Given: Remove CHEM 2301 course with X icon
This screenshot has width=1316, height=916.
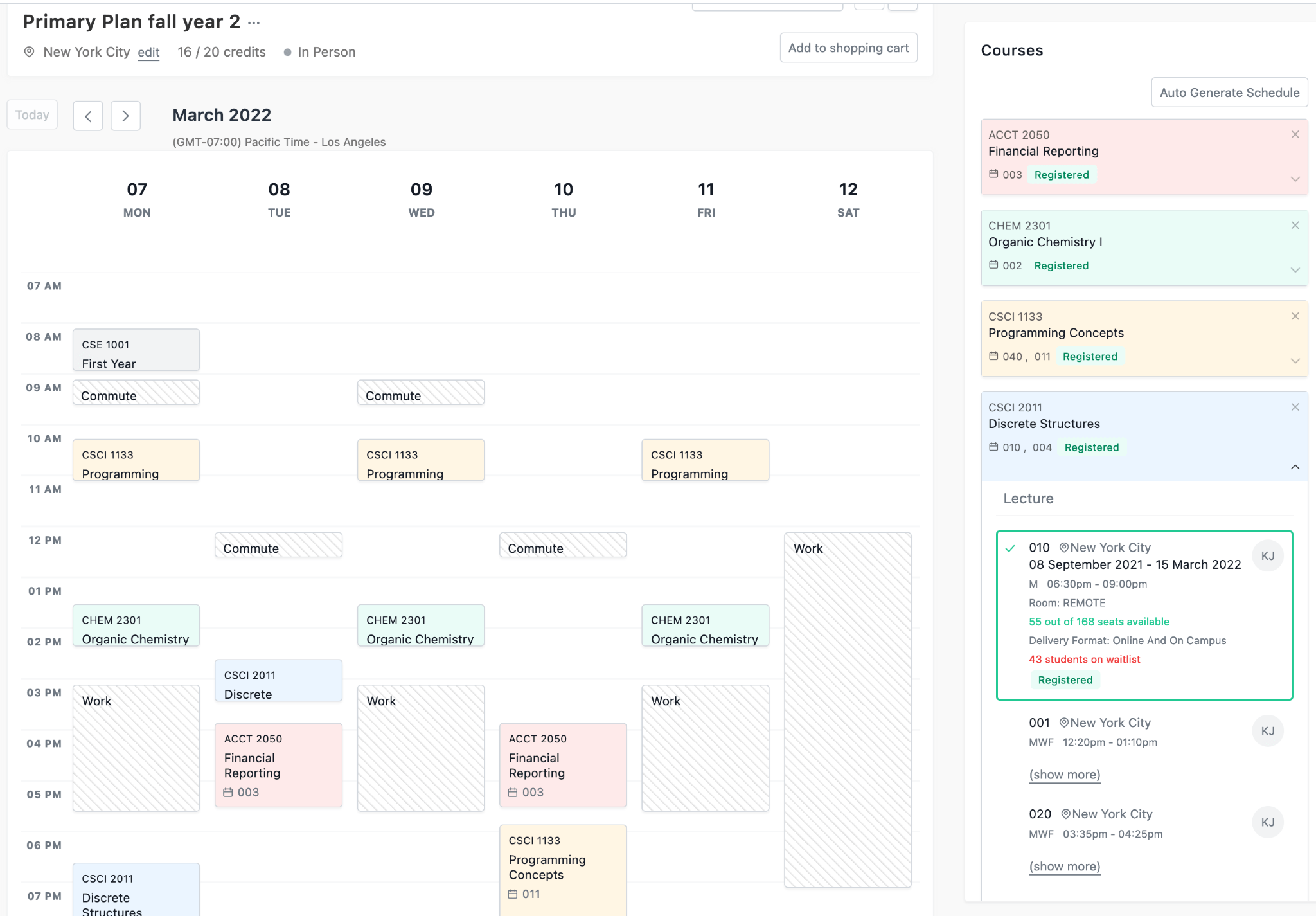Looking at the screenshot, I should pos(1295,225).
